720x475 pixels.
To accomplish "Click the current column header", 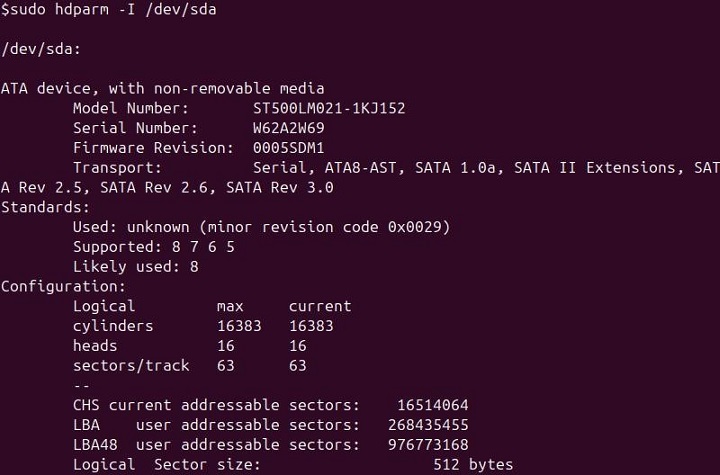I will pos(320,306).
